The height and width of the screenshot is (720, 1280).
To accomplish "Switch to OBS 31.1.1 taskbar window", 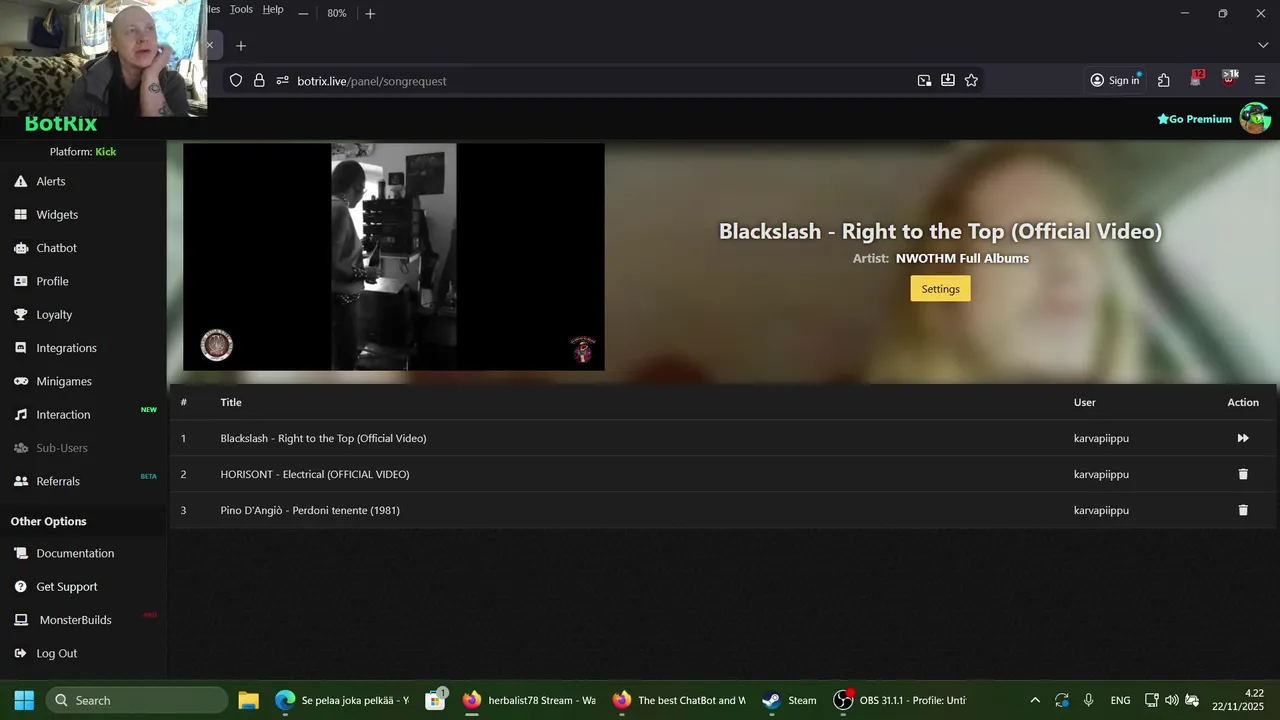I will point(900,700).
